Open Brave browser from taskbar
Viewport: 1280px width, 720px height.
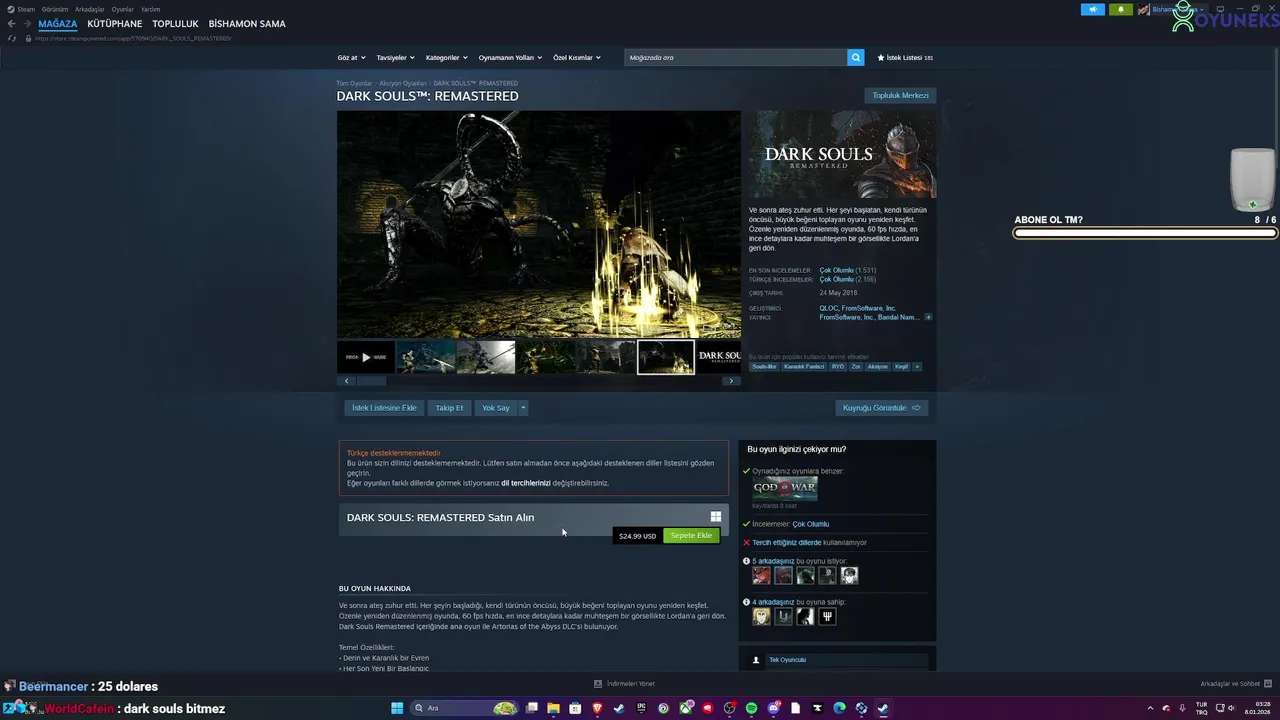click(597, 708)
